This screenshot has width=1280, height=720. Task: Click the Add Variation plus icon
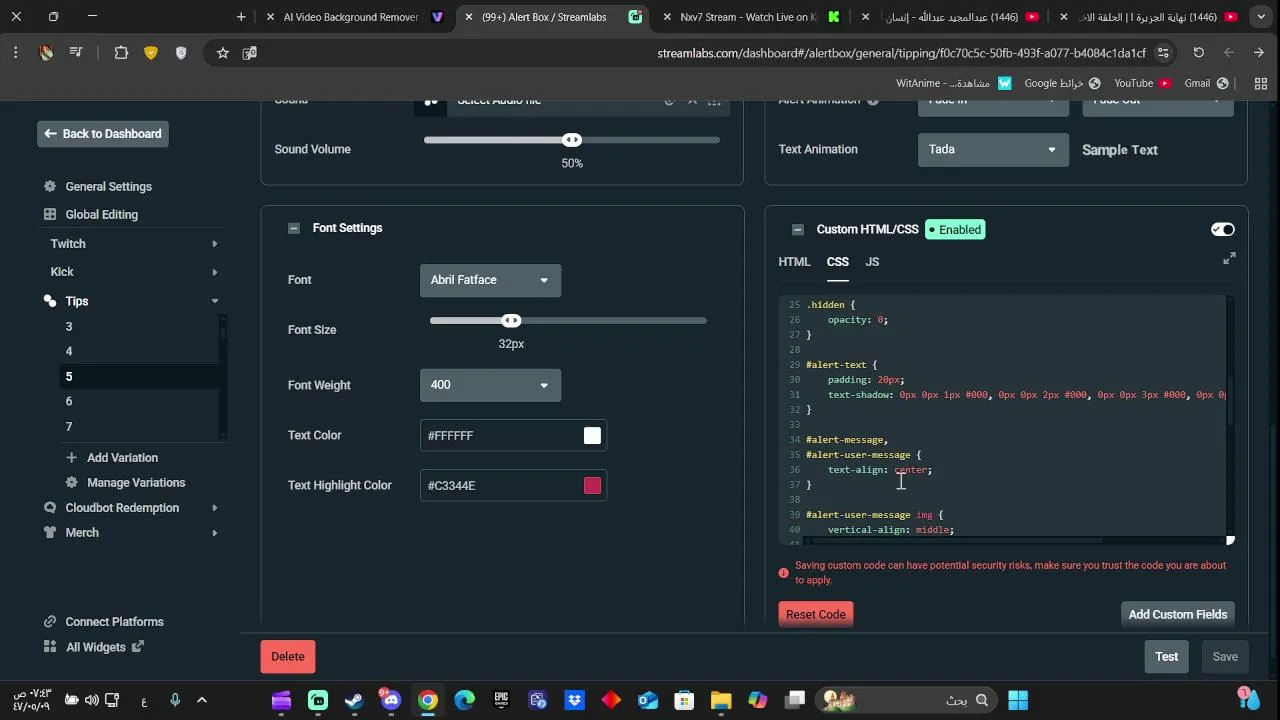(x=71, y=458)
